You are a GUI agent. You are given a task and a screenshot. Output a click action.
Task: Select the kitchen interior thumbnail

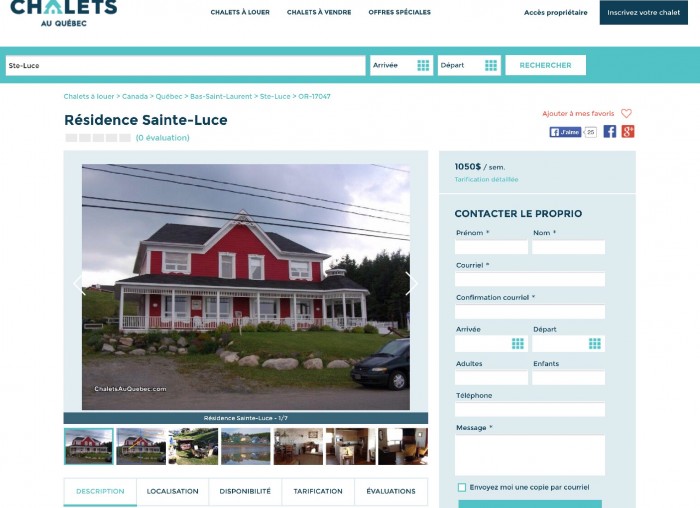click(350, 446)
